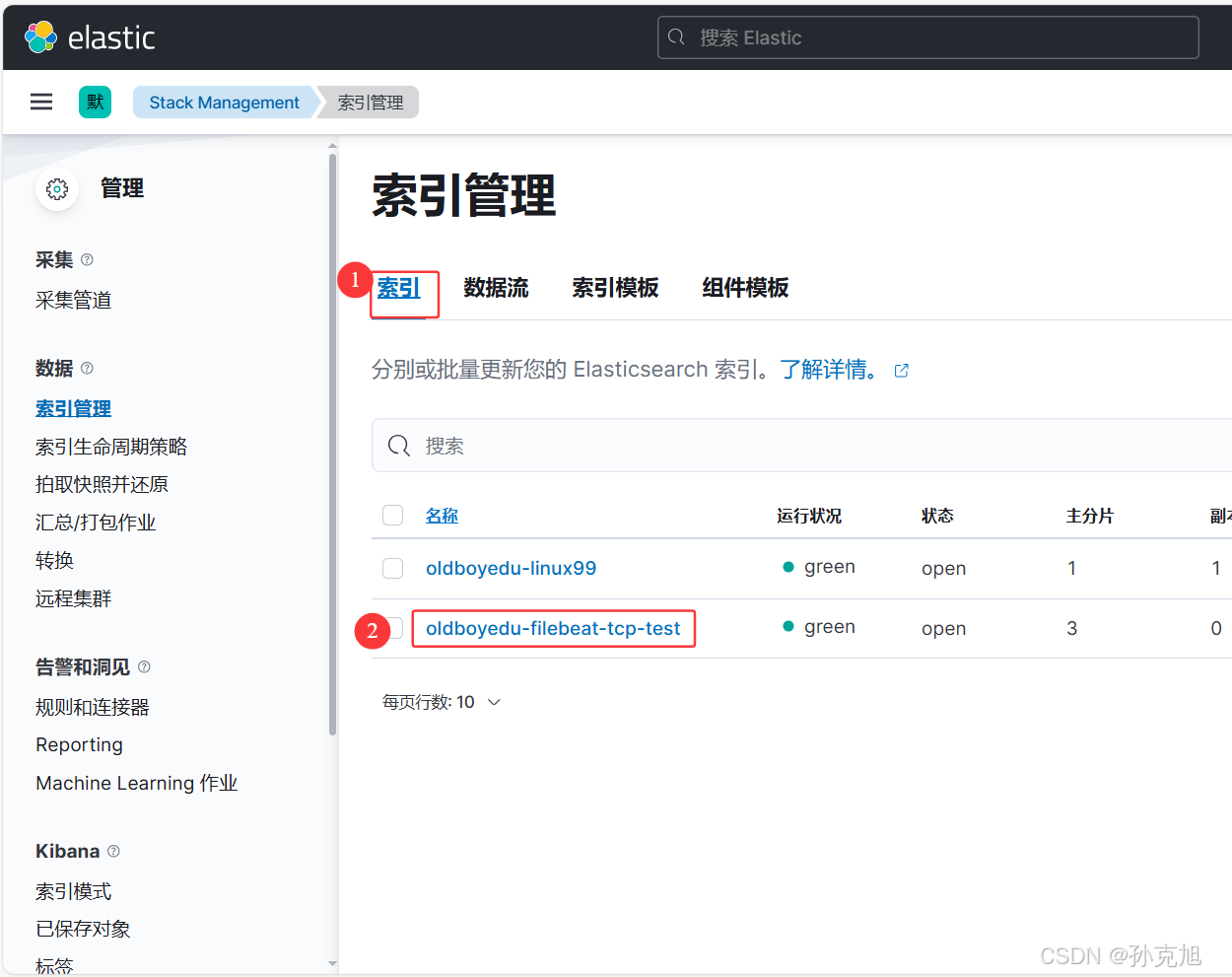Click the index 搜索 input field
Viewport: 1232px width, 977px height.
801,446
